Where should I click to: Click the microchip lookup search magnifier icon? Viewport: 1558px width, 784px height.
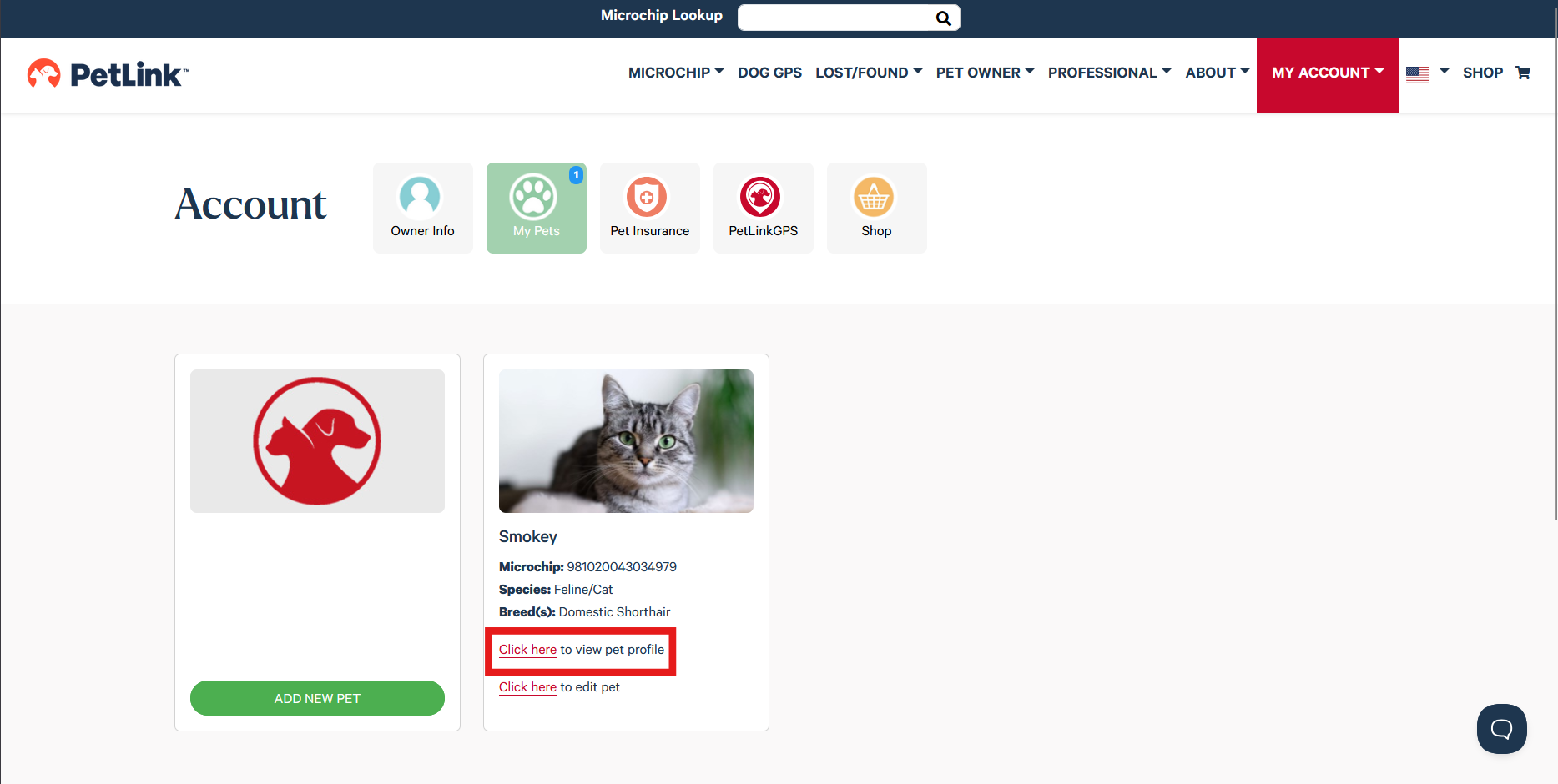click(x=943, y=18)
